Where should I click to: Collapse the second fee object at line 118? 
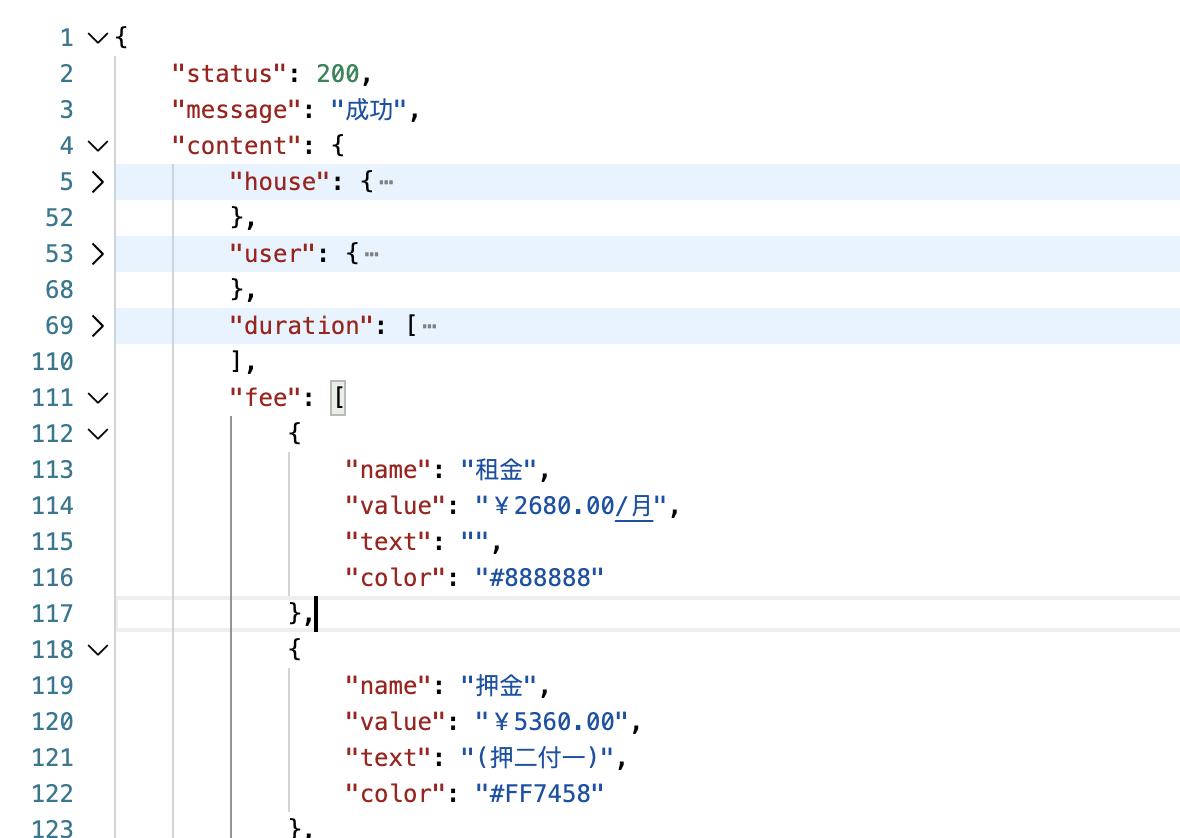click(x=97, y=649)
